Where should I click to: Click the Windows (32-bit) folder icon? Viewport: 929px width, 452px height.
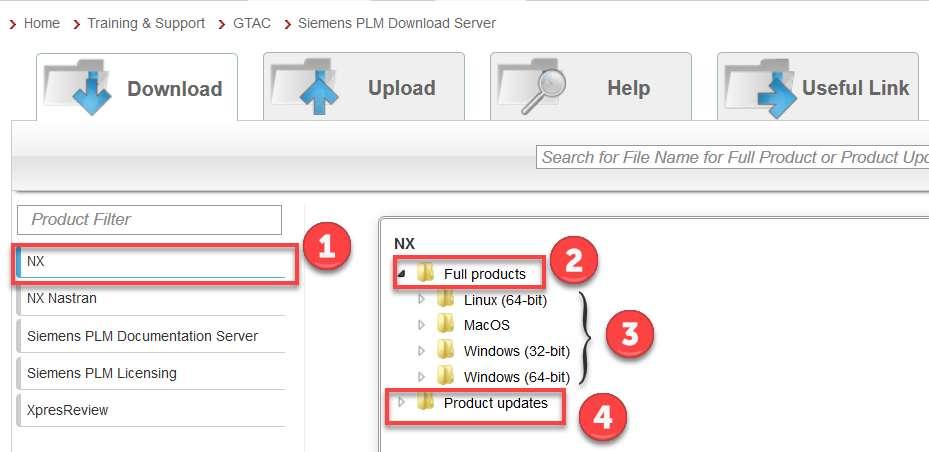click(x=445, y=351)
